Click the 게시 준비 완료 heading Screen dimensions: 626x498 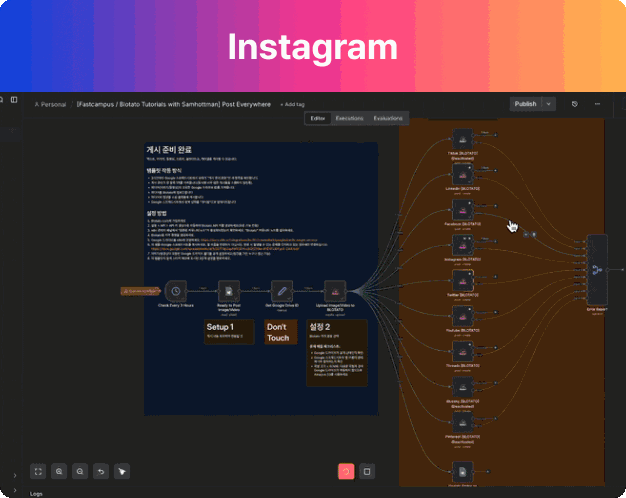pos(169,150)
